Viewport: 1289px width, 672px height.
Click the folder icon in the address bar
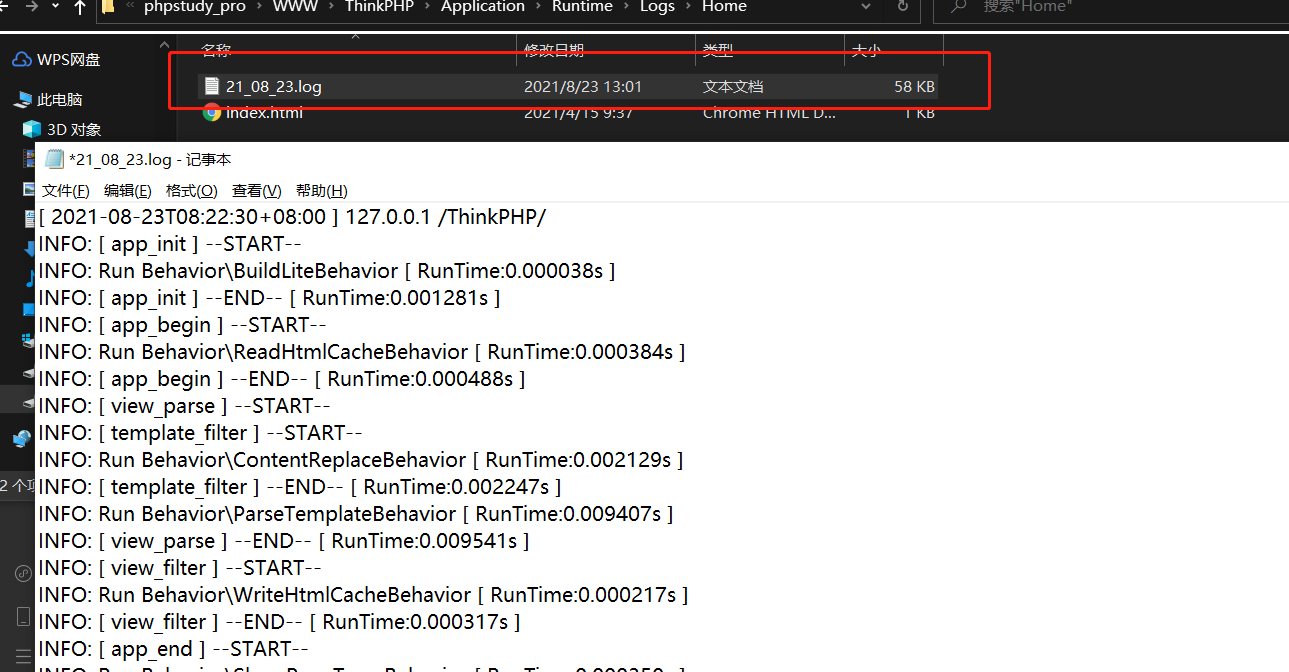[x=108, y=6]
